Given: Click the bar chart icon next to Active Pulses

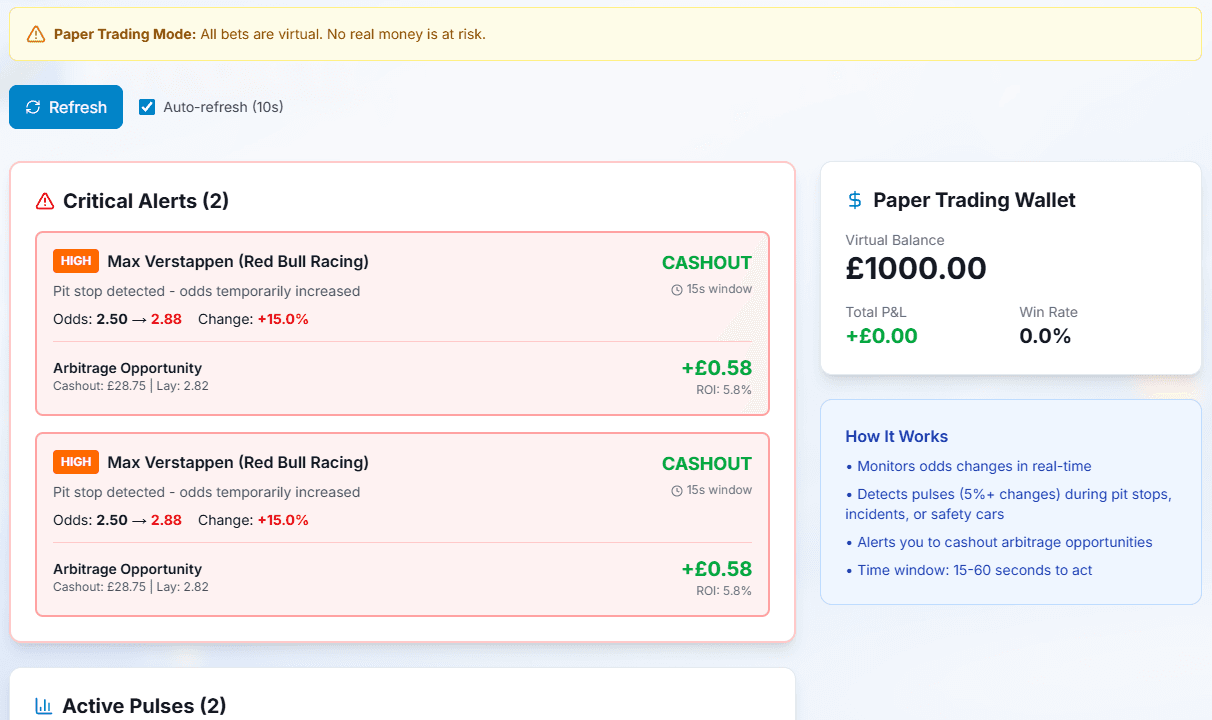Looking at the screenshot, I should [44, 705].
